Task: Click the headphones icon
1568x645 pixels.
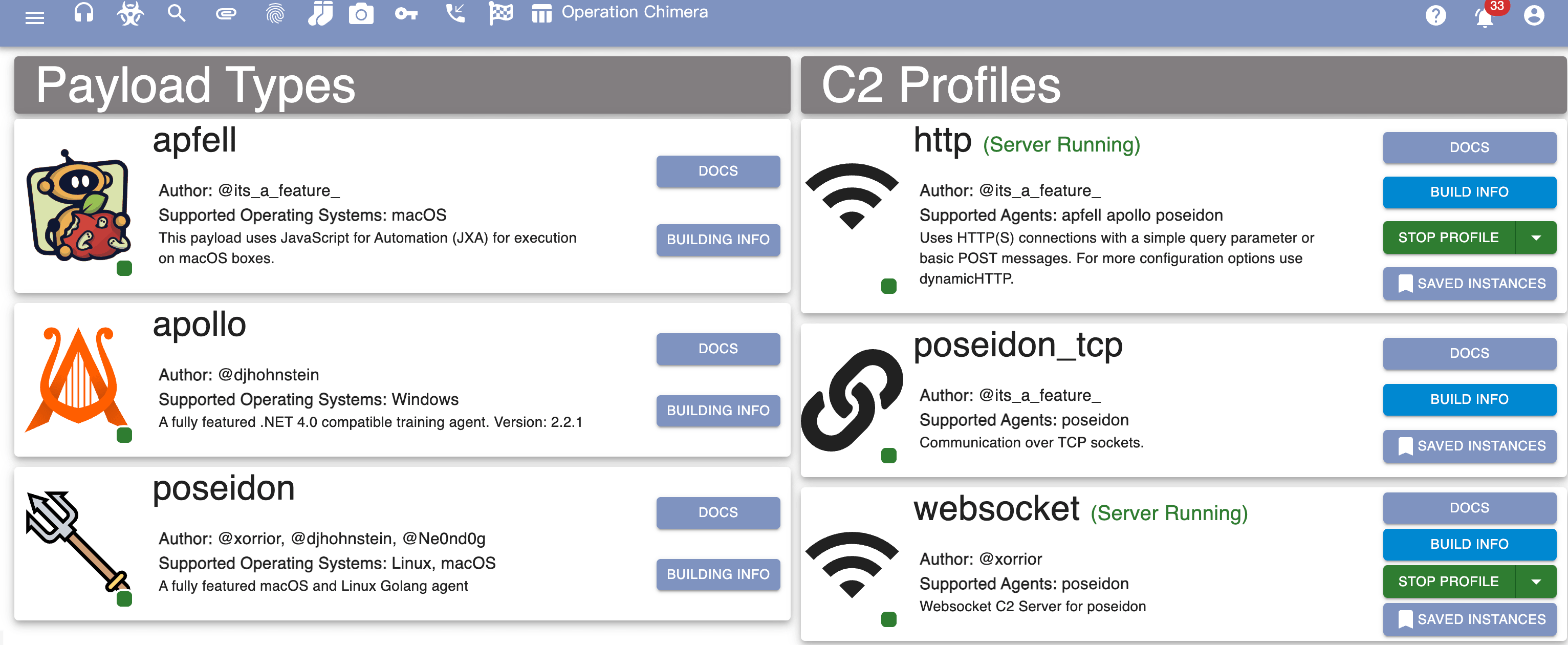Action: 83,13
